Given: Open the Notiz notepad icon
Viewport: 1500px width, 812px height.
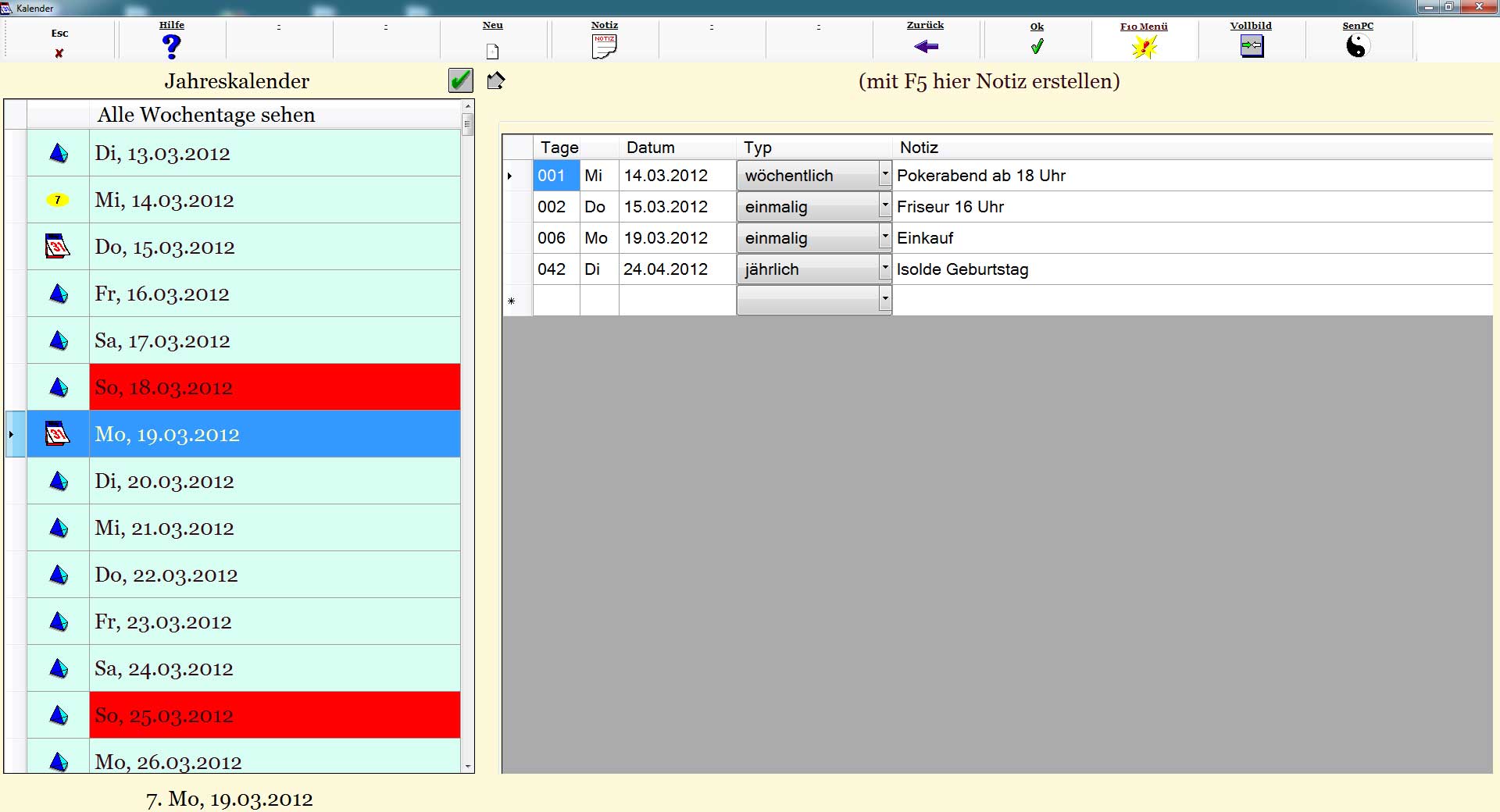Looking at the screenshot, I should point(604,47).
